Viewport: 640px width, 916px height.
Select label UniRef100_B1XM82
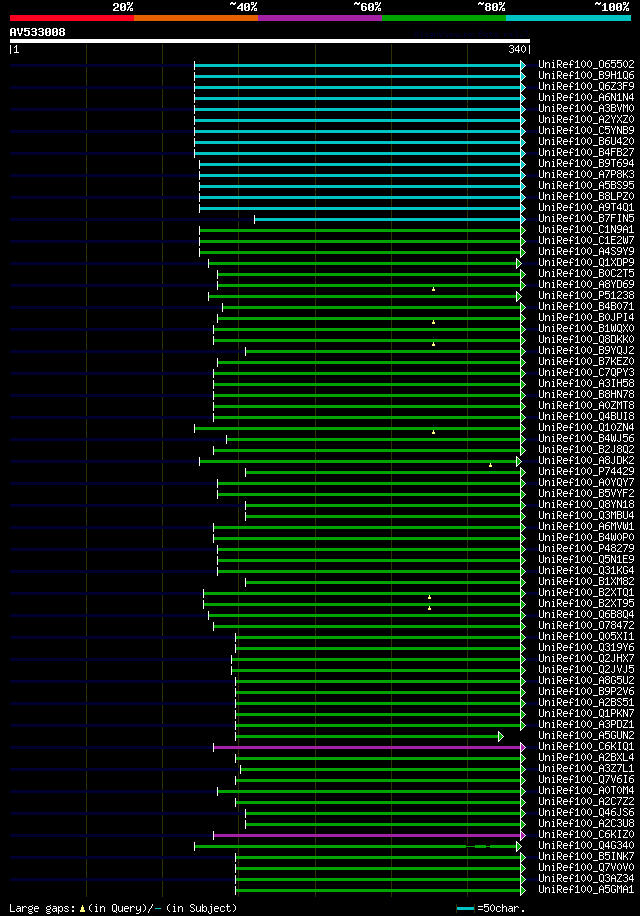[x=586, y=581]
